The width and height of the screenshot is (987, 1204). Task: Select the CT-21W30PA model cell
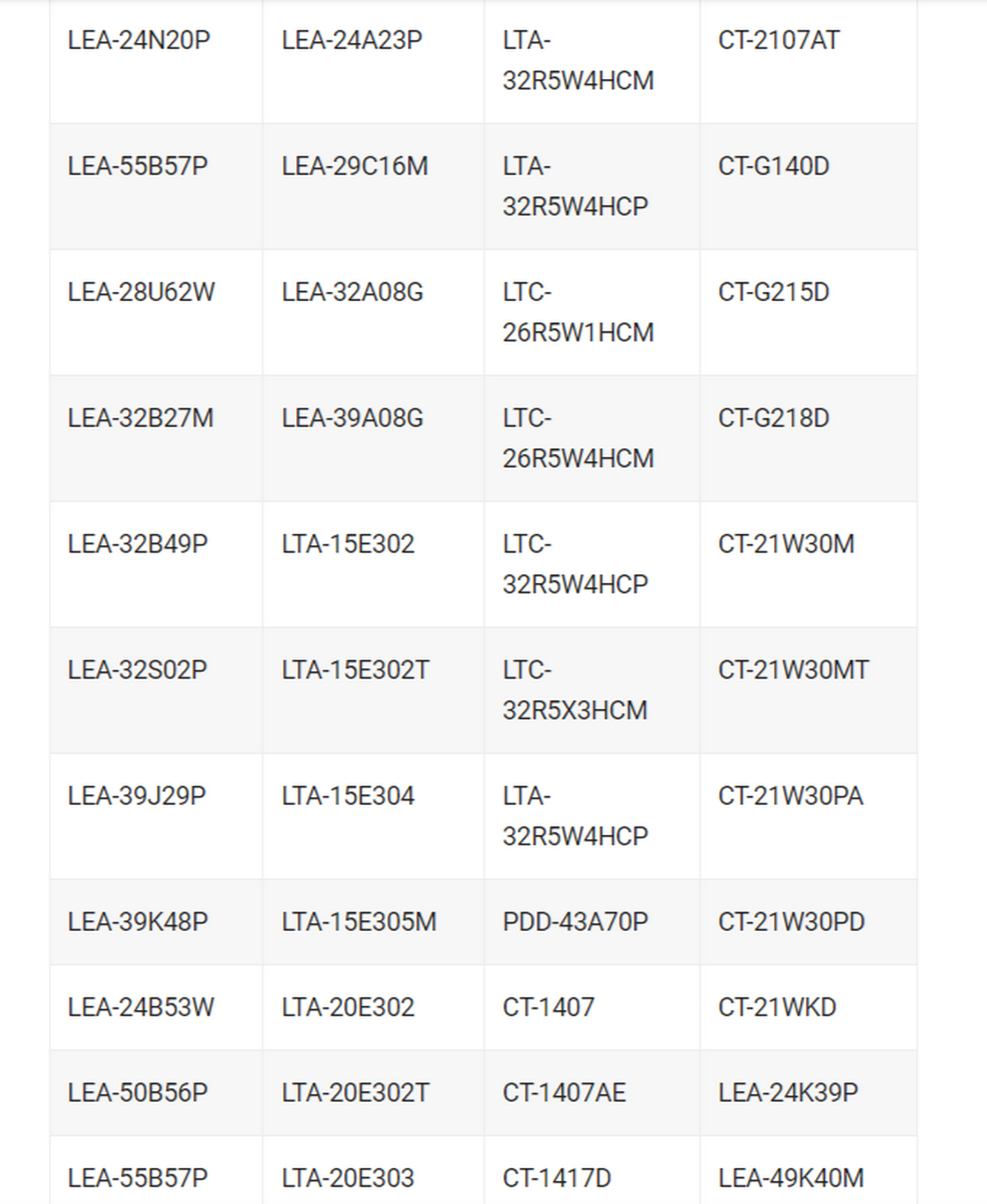(790, 795)
